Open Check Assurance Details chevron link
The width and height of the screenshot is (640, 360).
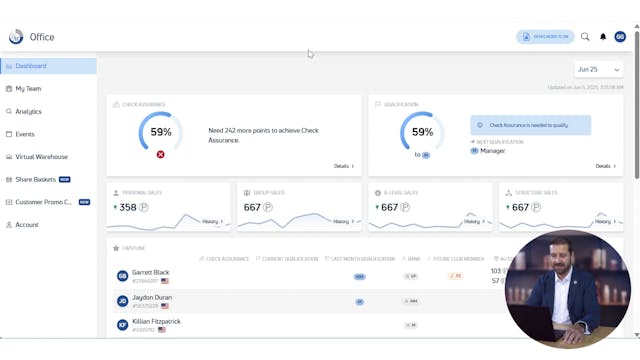point(344,166)
